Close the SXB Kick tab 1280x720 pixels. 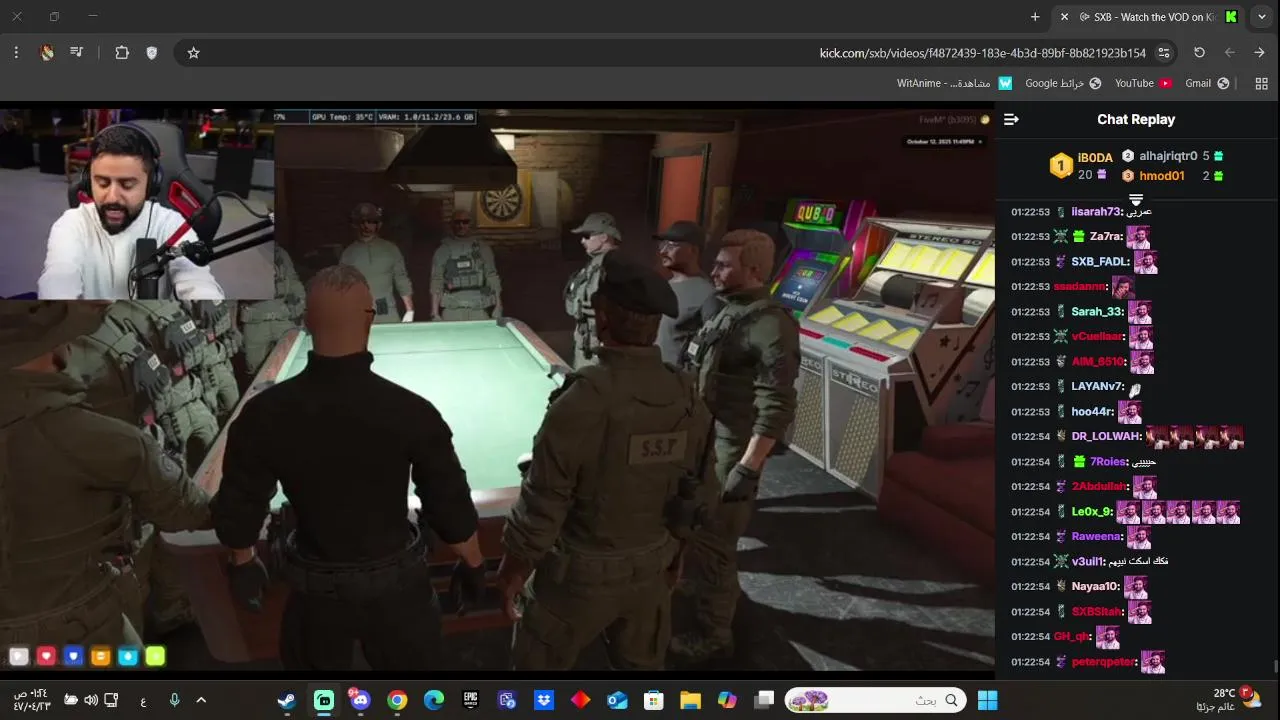click(1064, 17)
